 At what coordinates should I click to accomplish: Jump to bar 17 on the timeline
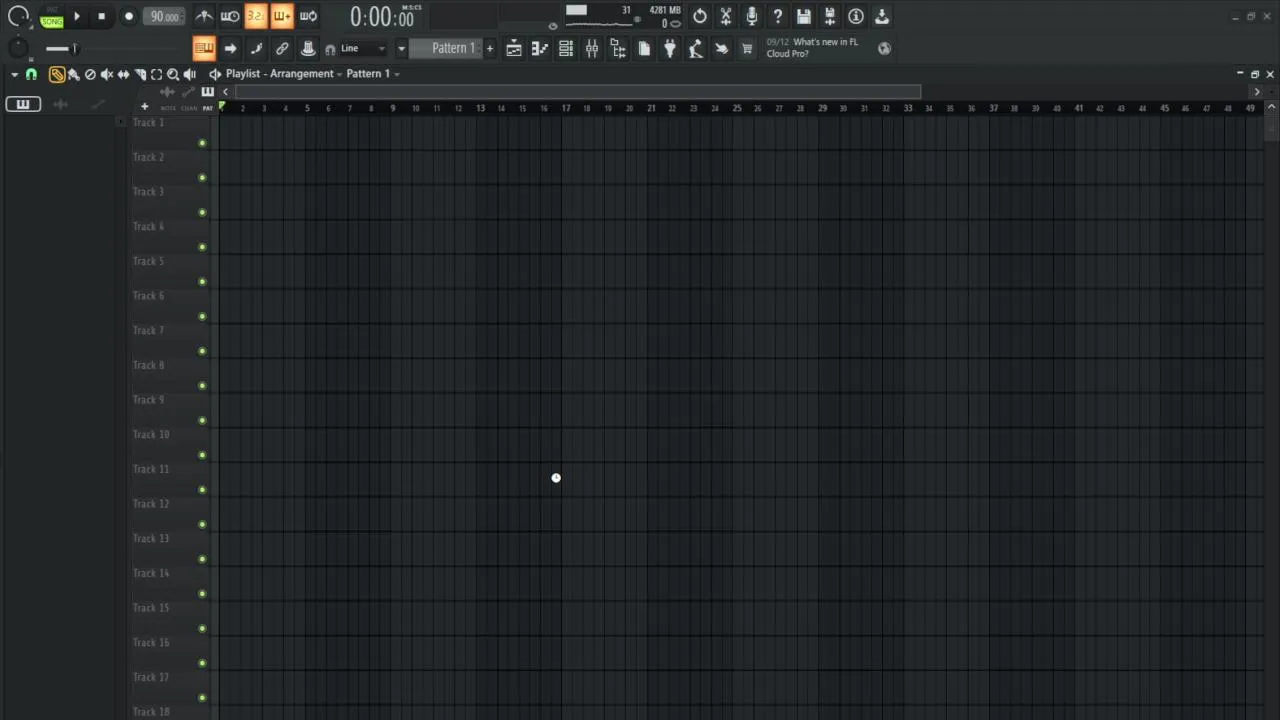point(566,107)
